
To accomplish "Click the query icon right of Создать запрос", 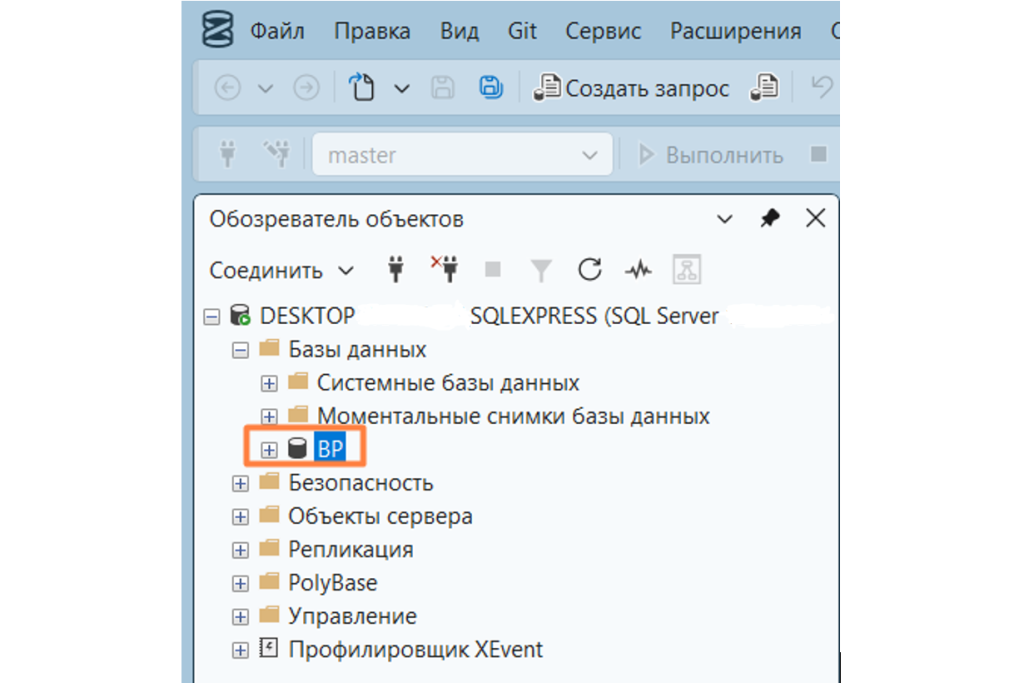I will pyautogui.click(x=764, y=87).
